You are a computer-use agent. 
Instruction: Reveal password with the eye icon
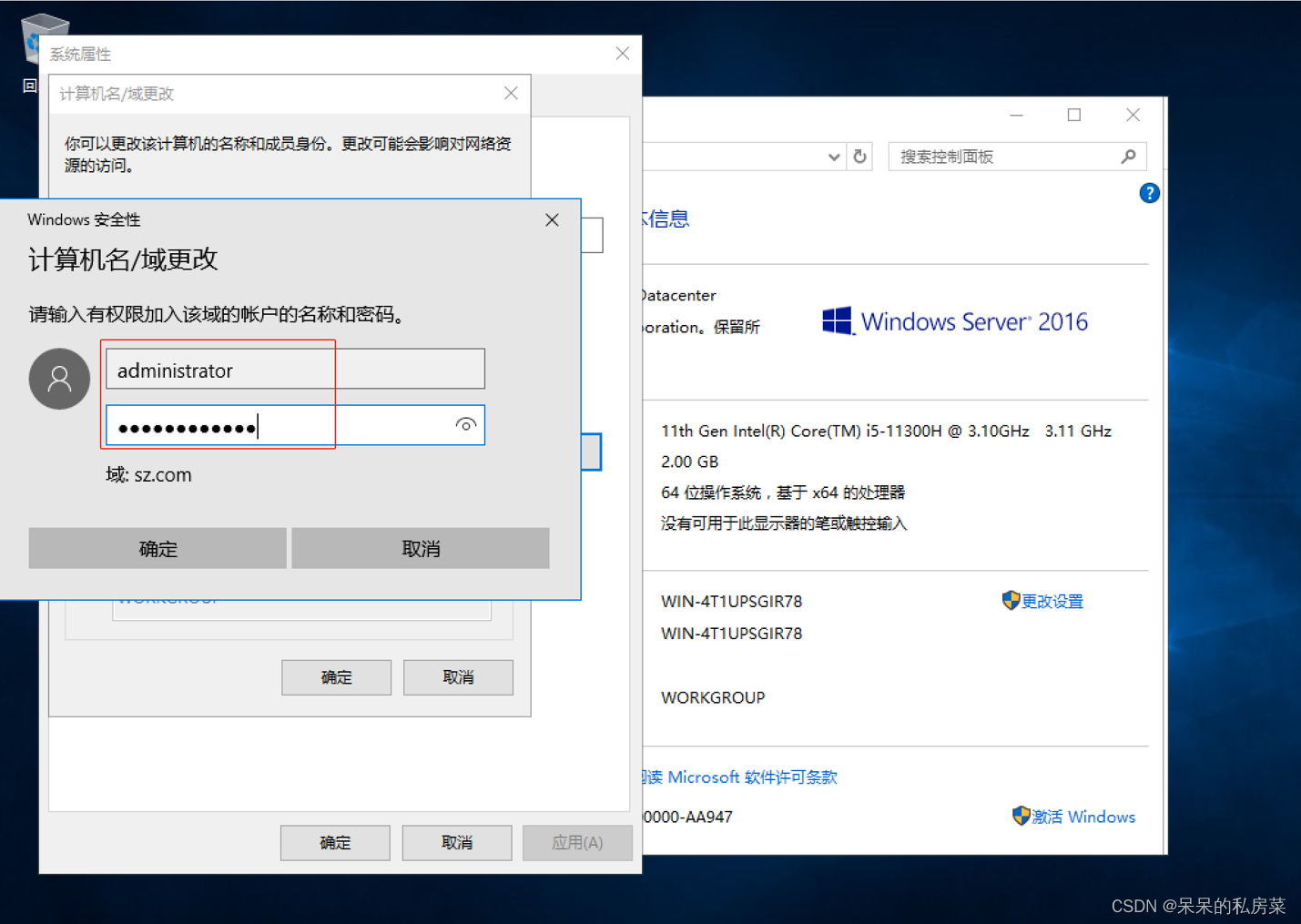[x=465, y=425]
